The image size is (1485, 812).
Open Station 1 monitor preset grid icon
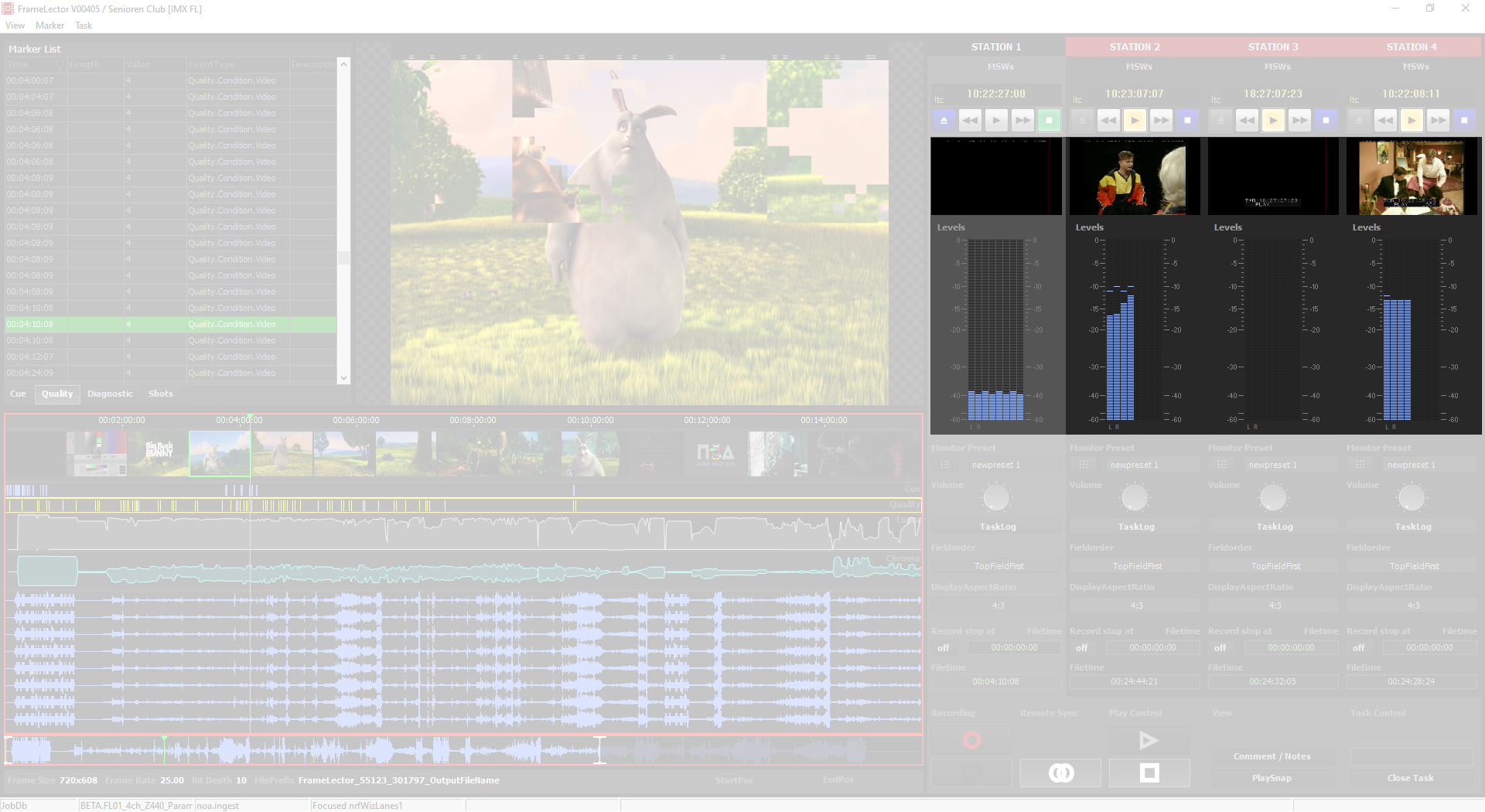pos(945,465)
